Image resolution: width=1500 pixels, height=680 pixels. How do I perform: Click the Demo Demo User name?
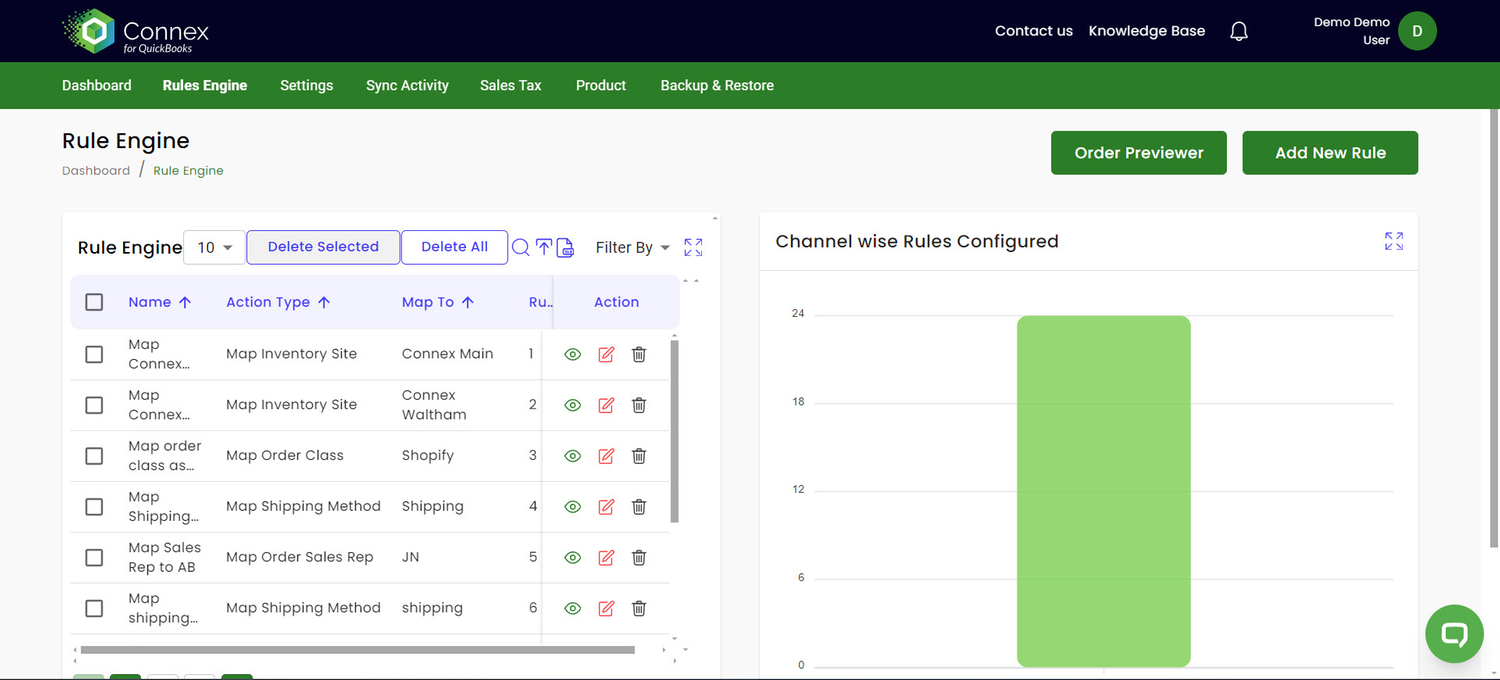(1352, 31)
